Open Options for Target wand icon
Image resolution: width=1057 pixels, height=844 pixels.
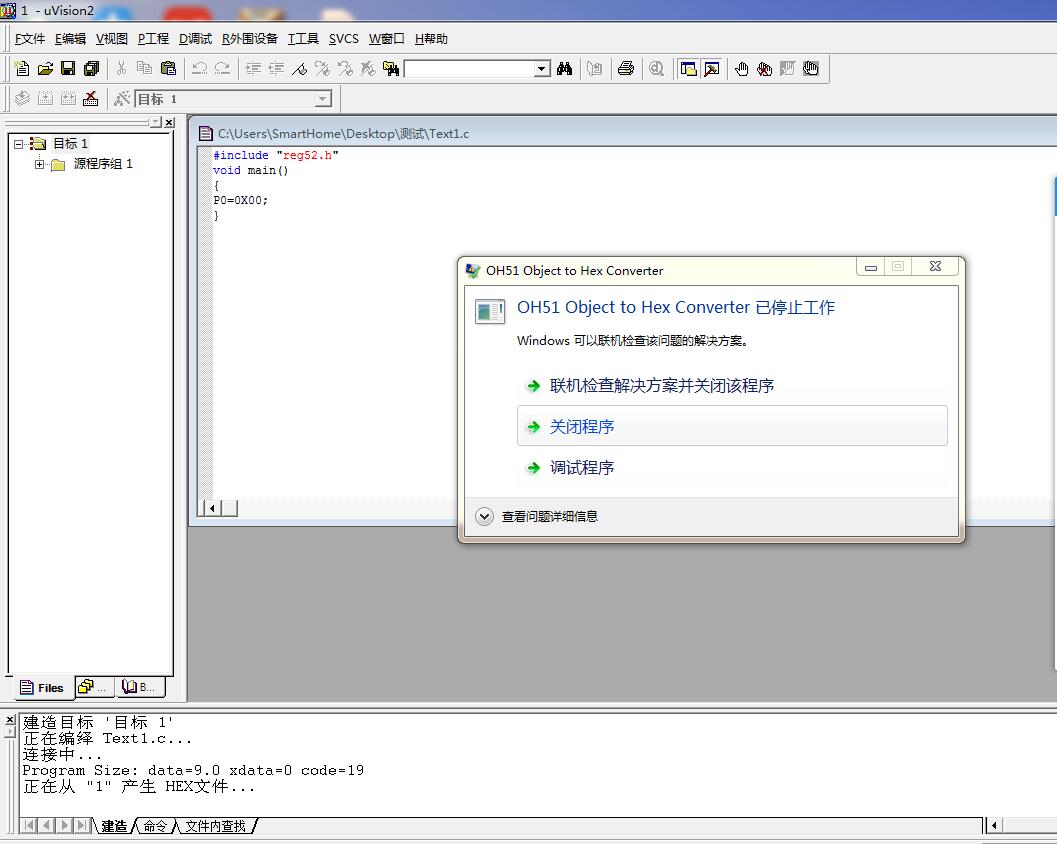tap(122, 99)
